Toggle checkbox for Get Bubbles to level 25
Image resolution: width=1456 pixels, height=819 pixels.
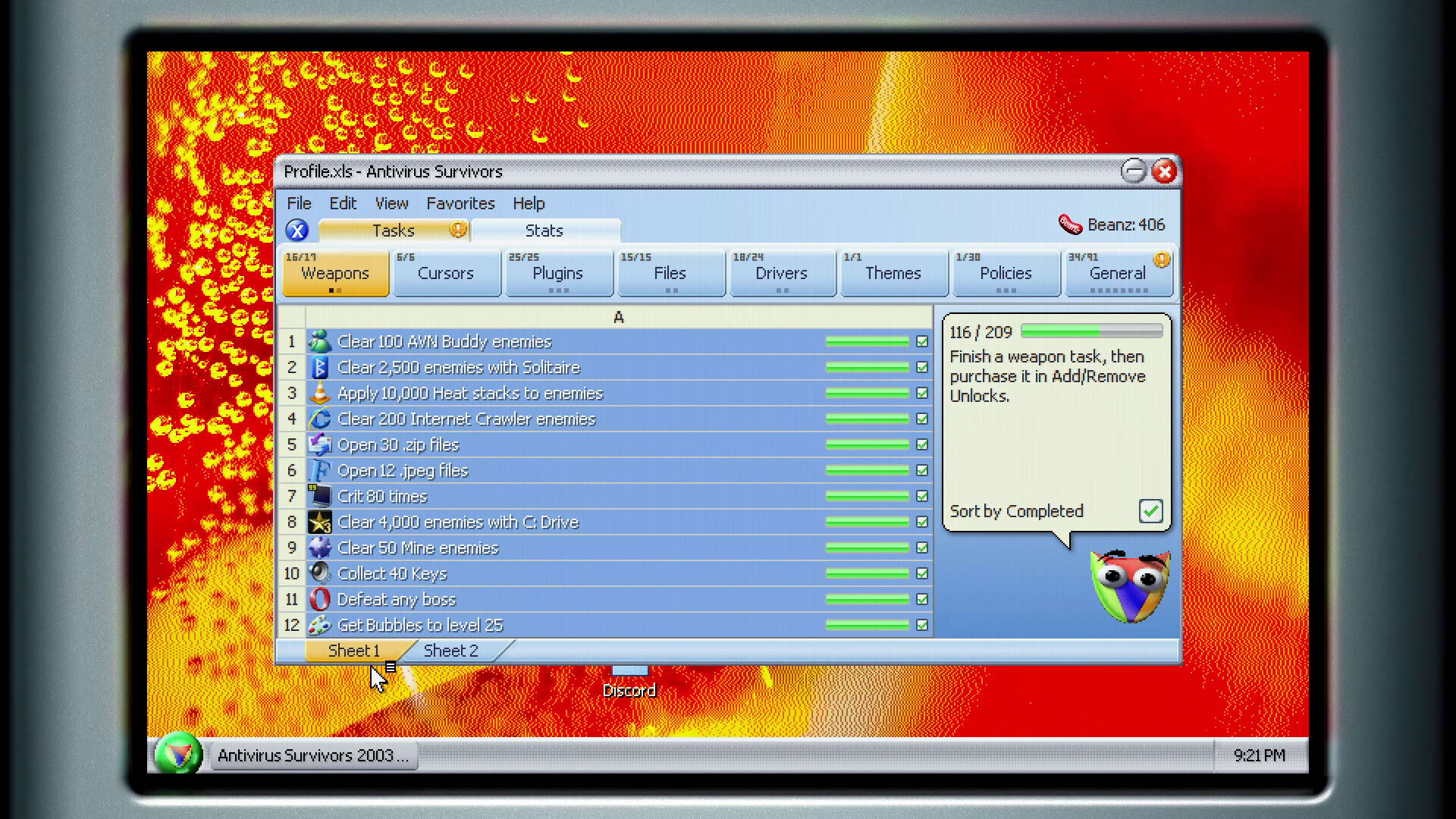[x=922, y=626]
